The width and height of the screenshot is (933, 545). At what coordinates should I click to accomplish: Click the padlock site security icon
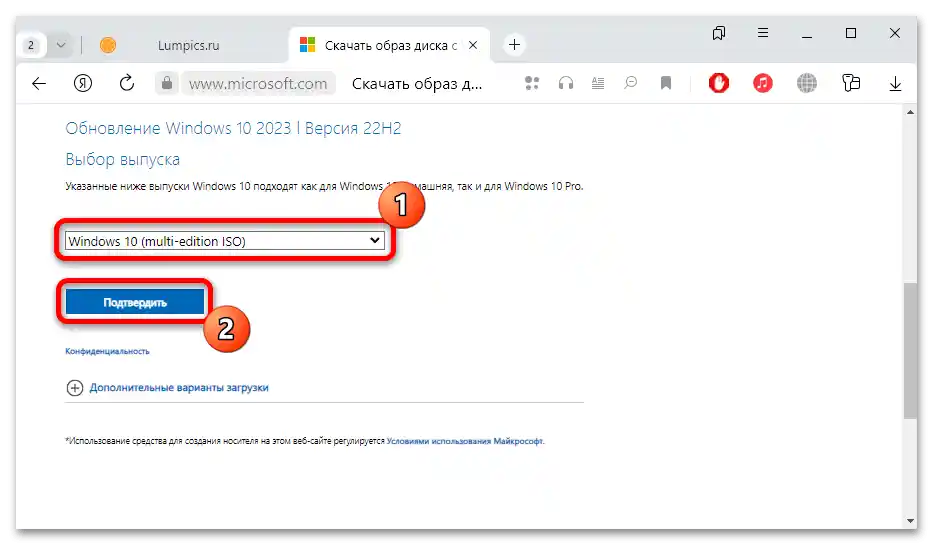(x=167, y=83)
